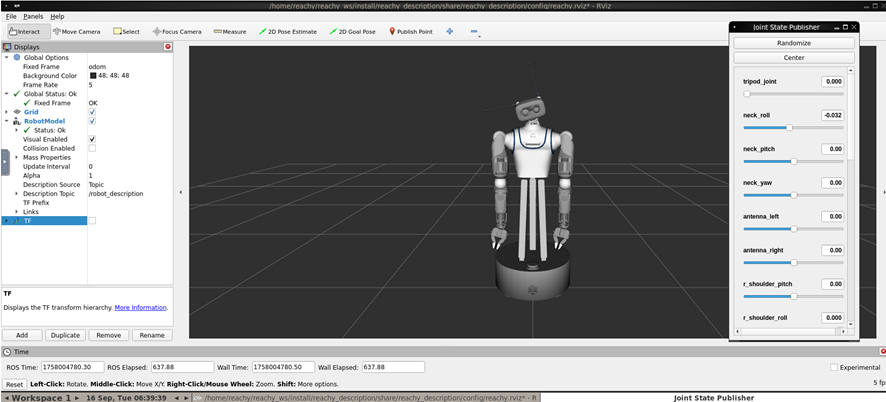This screenshot has height=402, width=886.
Task: Click the Focus Camera tool
Action: point(176,31)
